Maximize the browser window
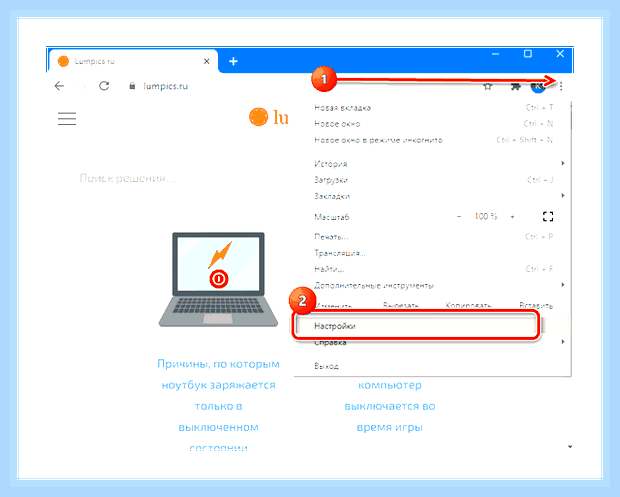The image size is (620, 497). (x=528, y=54)
